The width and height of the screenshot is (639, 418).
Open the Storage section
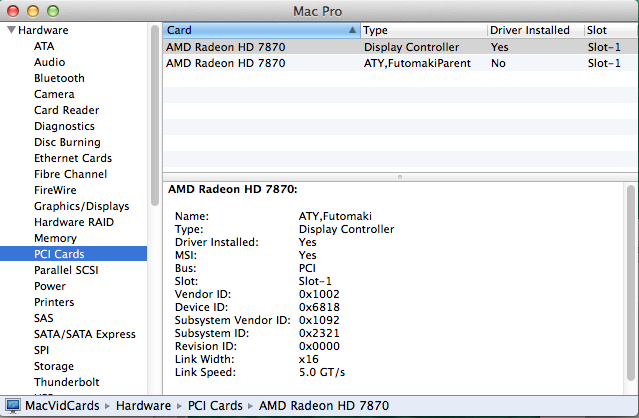pyautogui.click(x=54, y=366)
